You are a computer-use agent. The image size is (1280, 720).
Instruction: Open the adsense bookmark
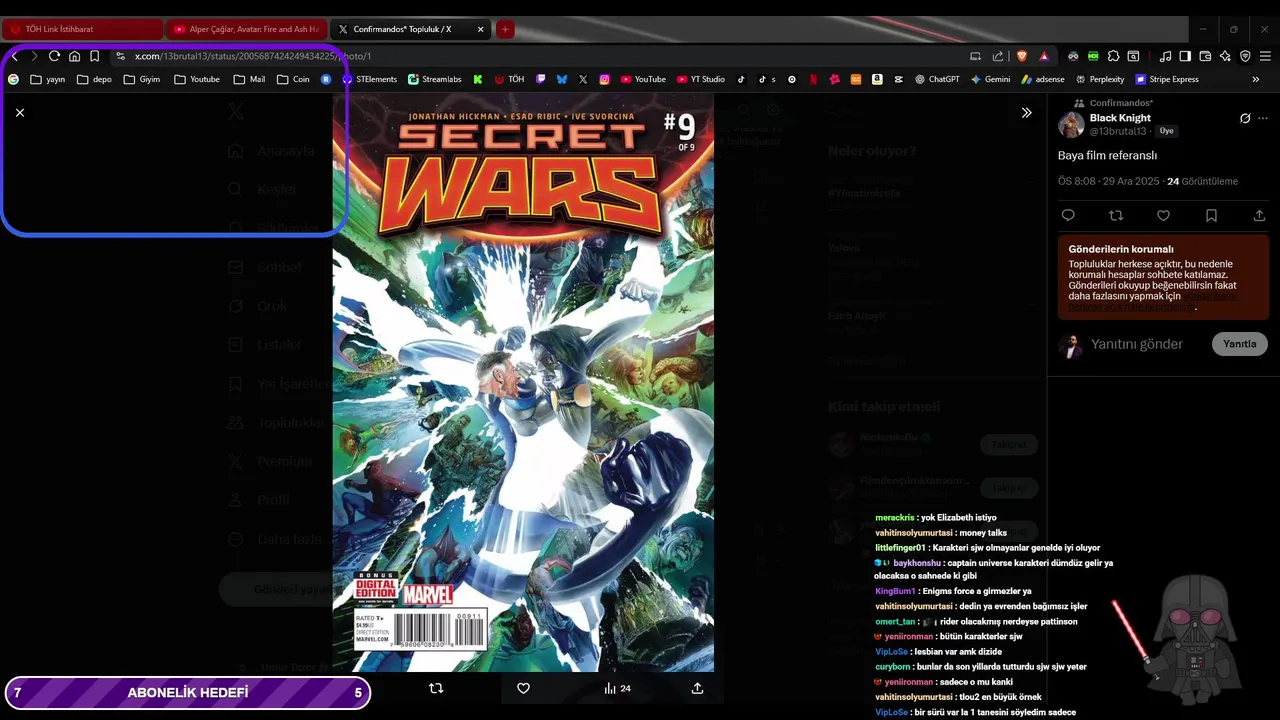pos(1043,79)
